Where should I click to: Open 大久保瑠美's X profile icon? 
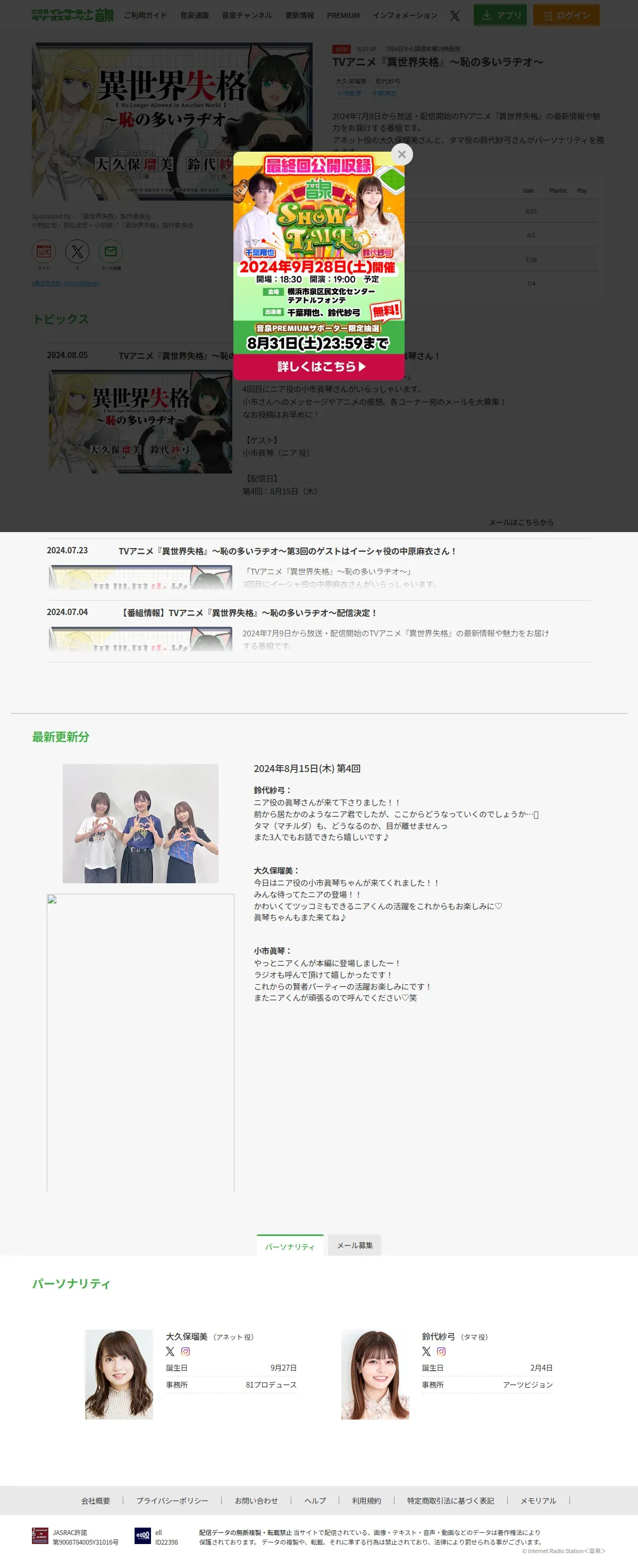pyautogui.click(x=170, y=1351)
